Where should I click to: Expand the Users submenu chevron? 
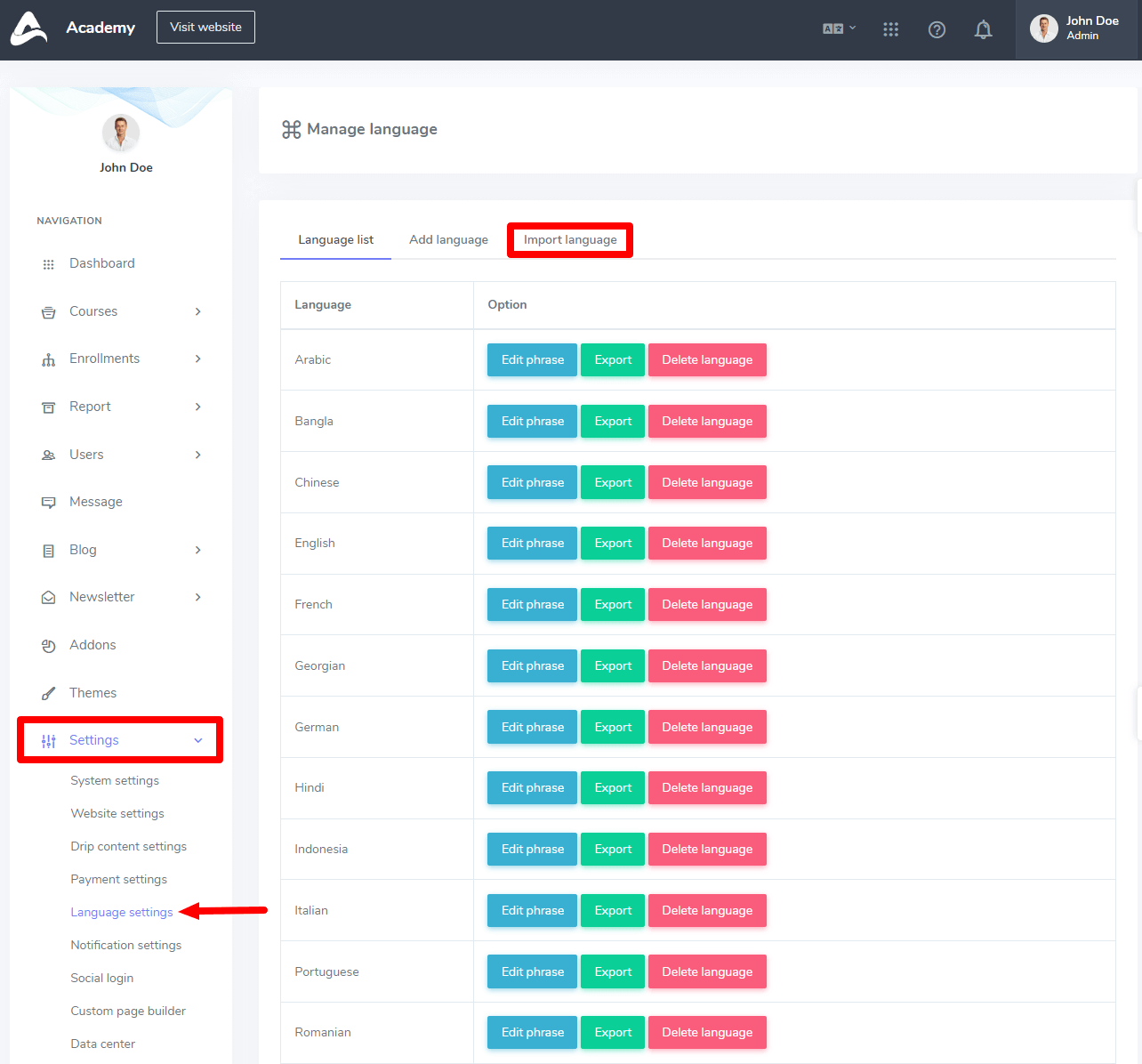click(197, 455)
